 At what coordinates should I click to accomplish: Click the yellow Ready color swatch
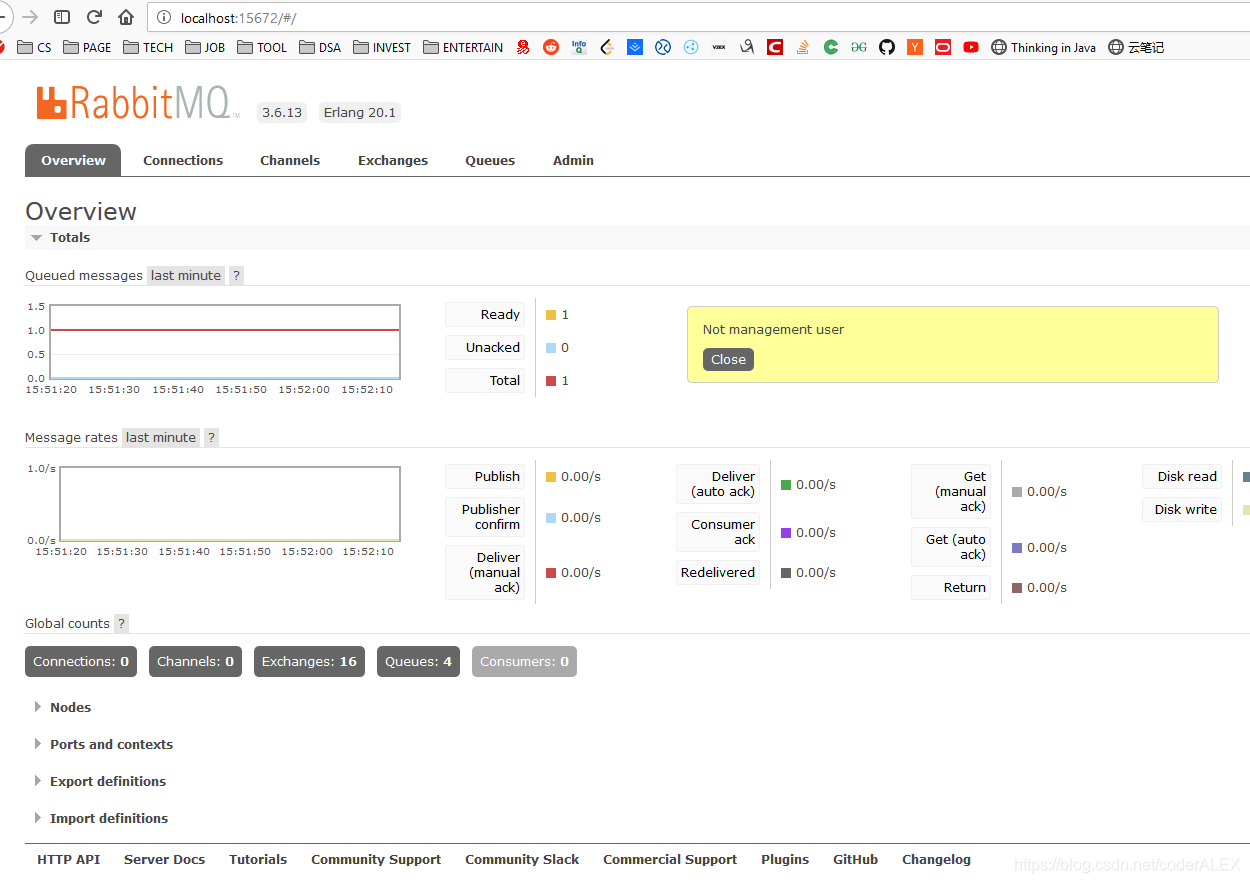pos(551,315)
